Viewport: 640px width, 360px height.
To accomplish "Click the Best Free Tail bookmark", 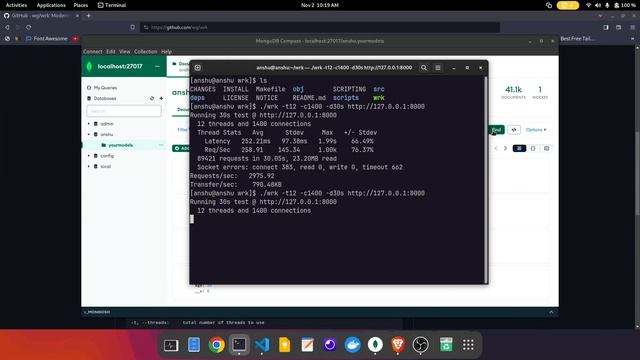I will (x=577, y=39).
